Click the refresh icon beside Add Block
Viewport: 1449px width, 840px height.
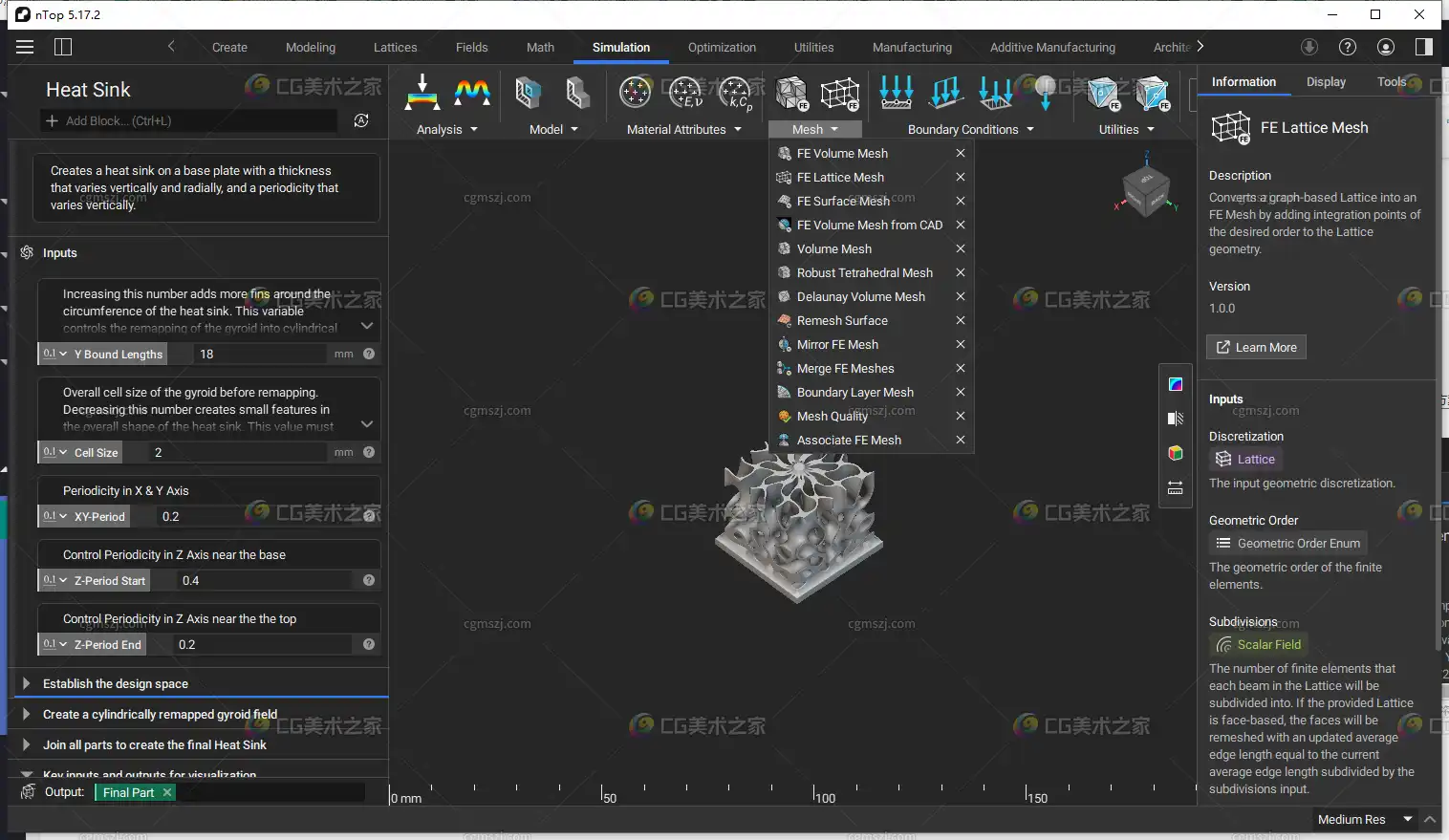[x=361, y=120]
